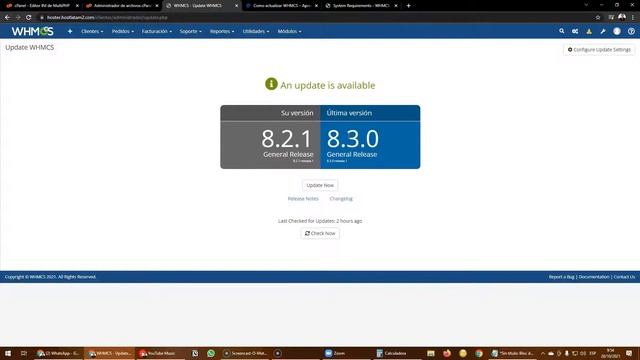Open Firefox from the taskbar
The width and height of the screenshot is (640, 360).
(447, 353)
